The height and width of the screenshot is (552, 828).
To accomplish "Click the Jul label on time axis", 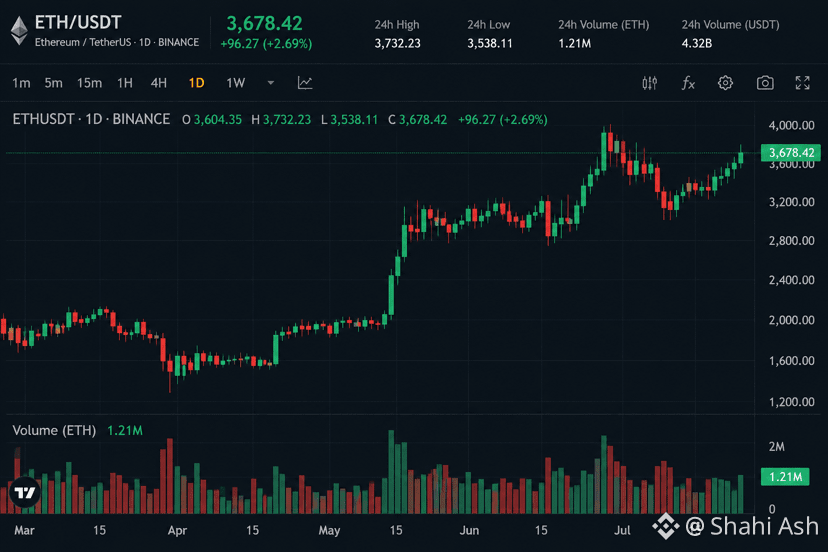I will [622, 530].
